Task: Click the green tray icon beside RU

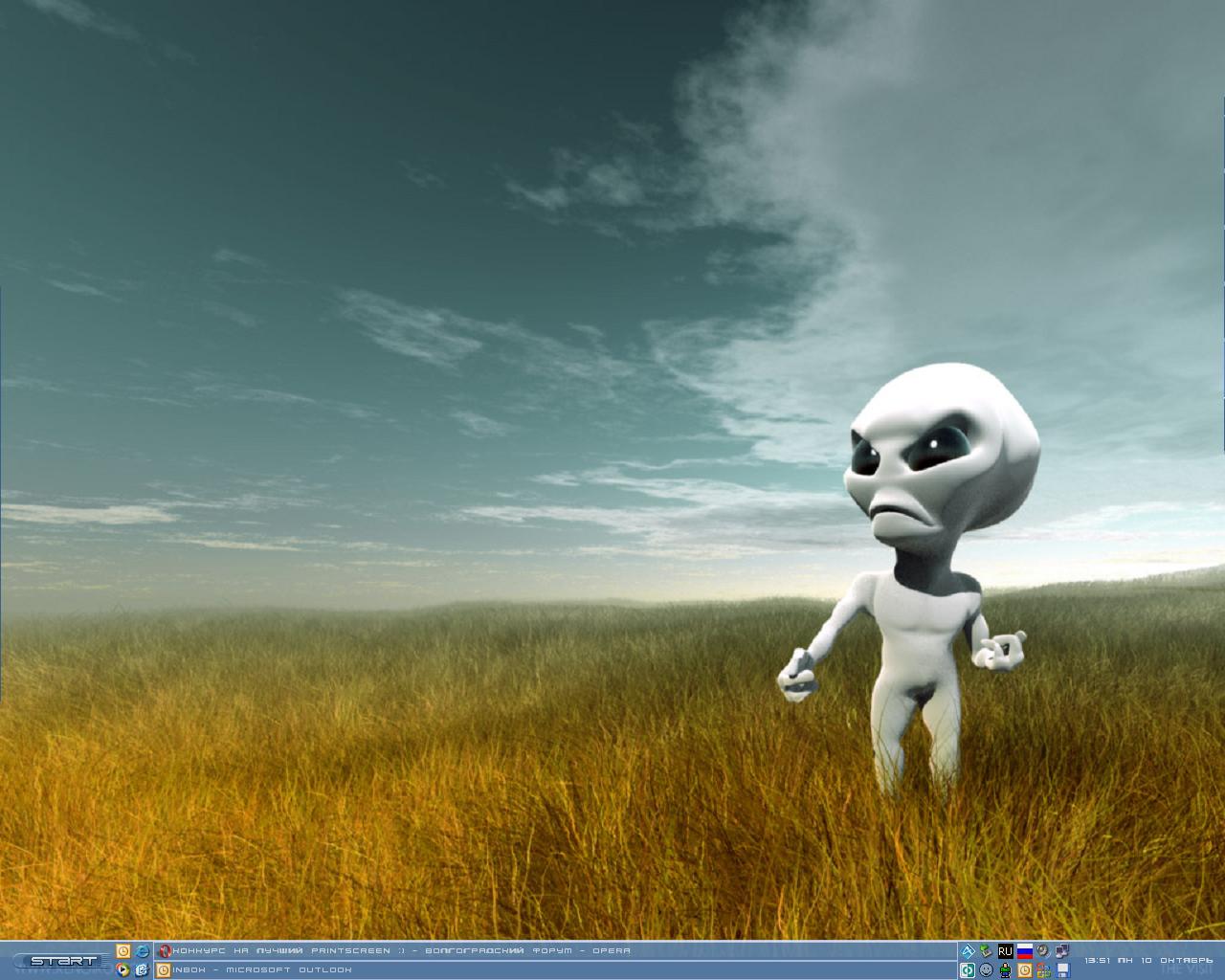Action: point(986,951)
